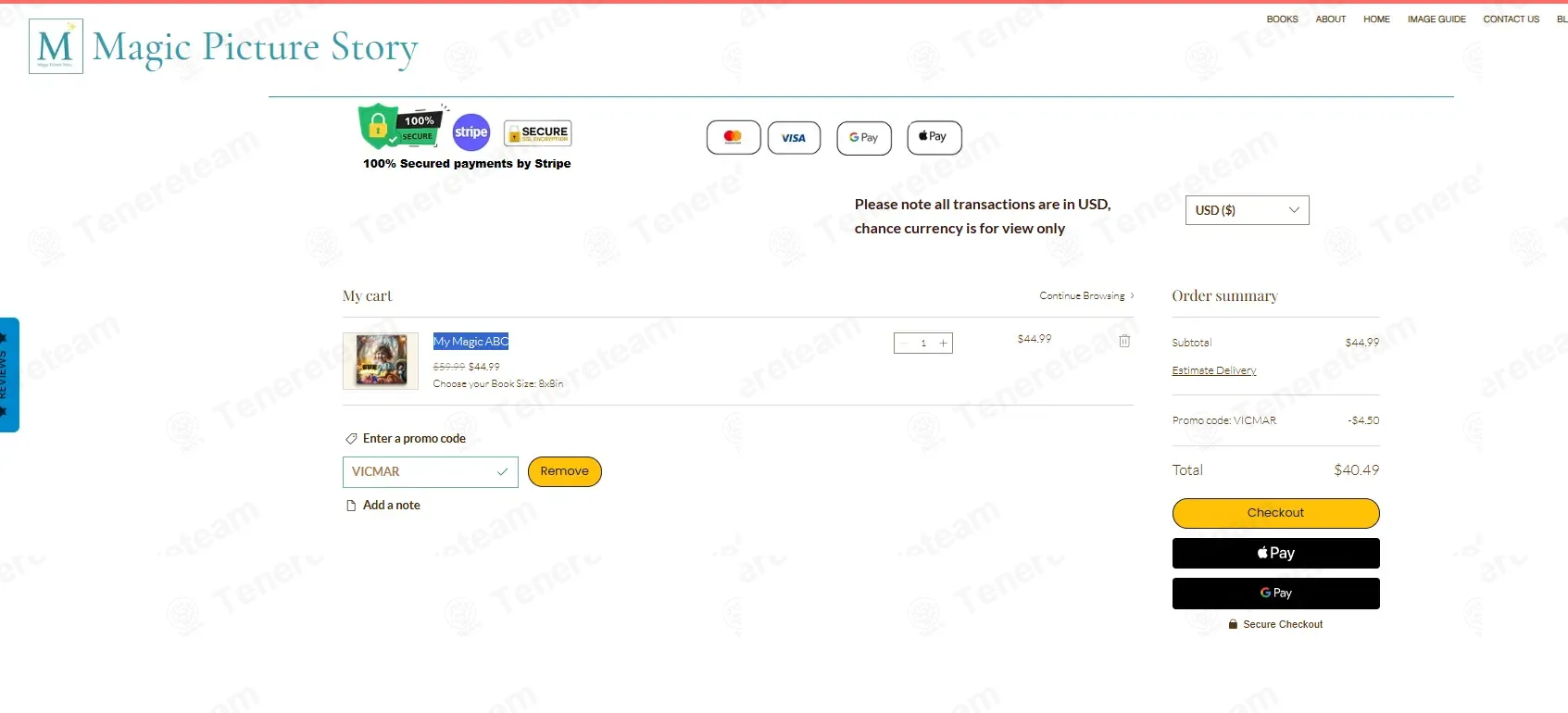1568x713 pixels.
Task: Open the BOOKS menu
Action: pyautogui.click(x=1282, y=19)
